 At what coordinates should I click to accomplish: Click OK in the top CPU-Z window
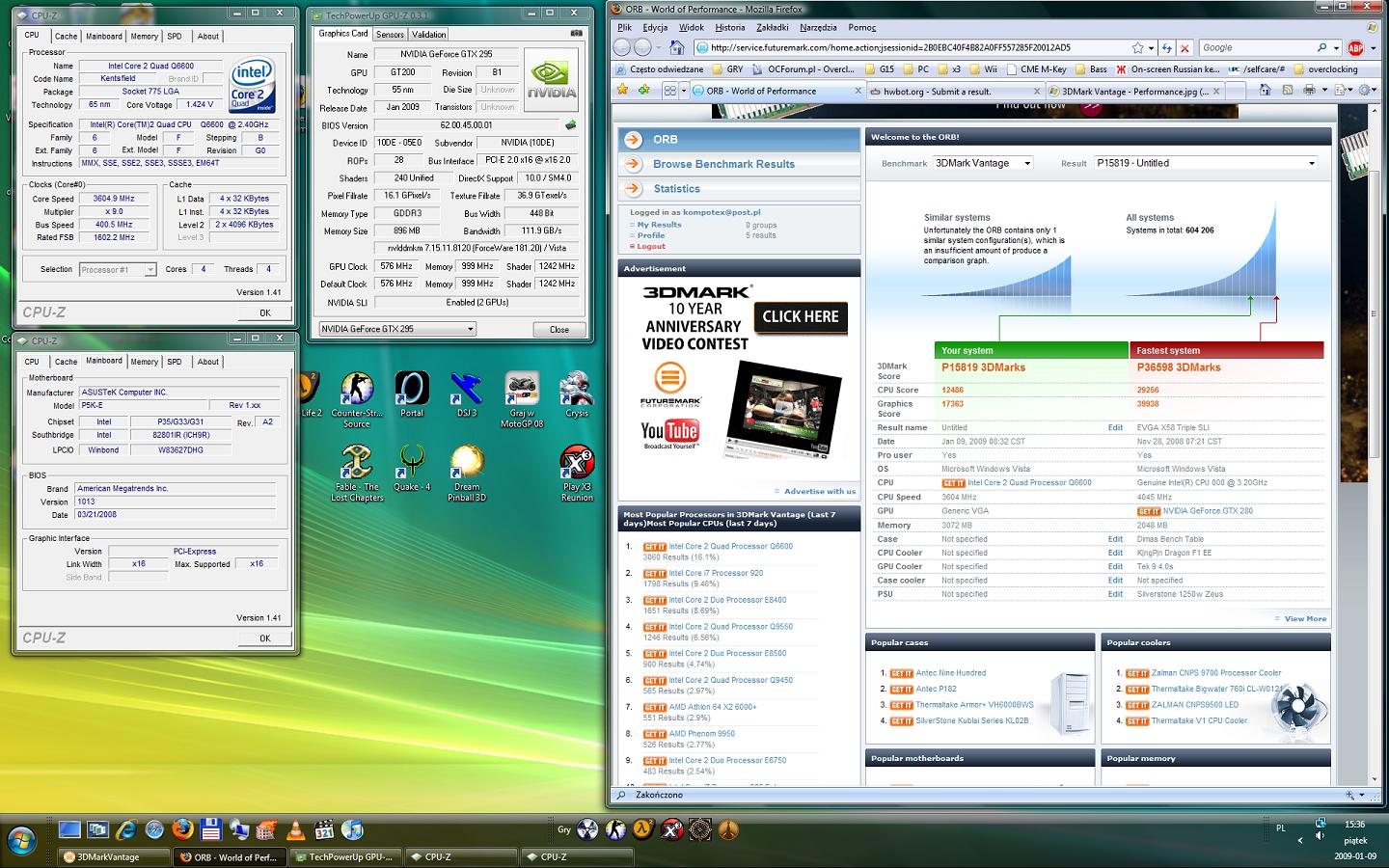[265, 312]
